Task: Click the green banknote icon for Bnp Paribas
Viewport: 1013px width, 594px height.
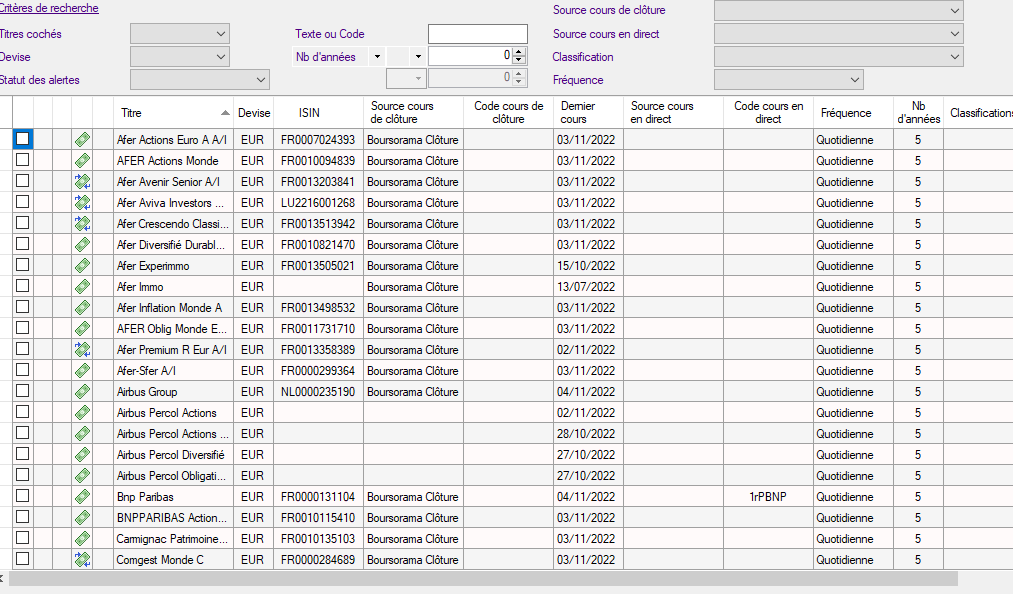Action: [x=82, y=497]
